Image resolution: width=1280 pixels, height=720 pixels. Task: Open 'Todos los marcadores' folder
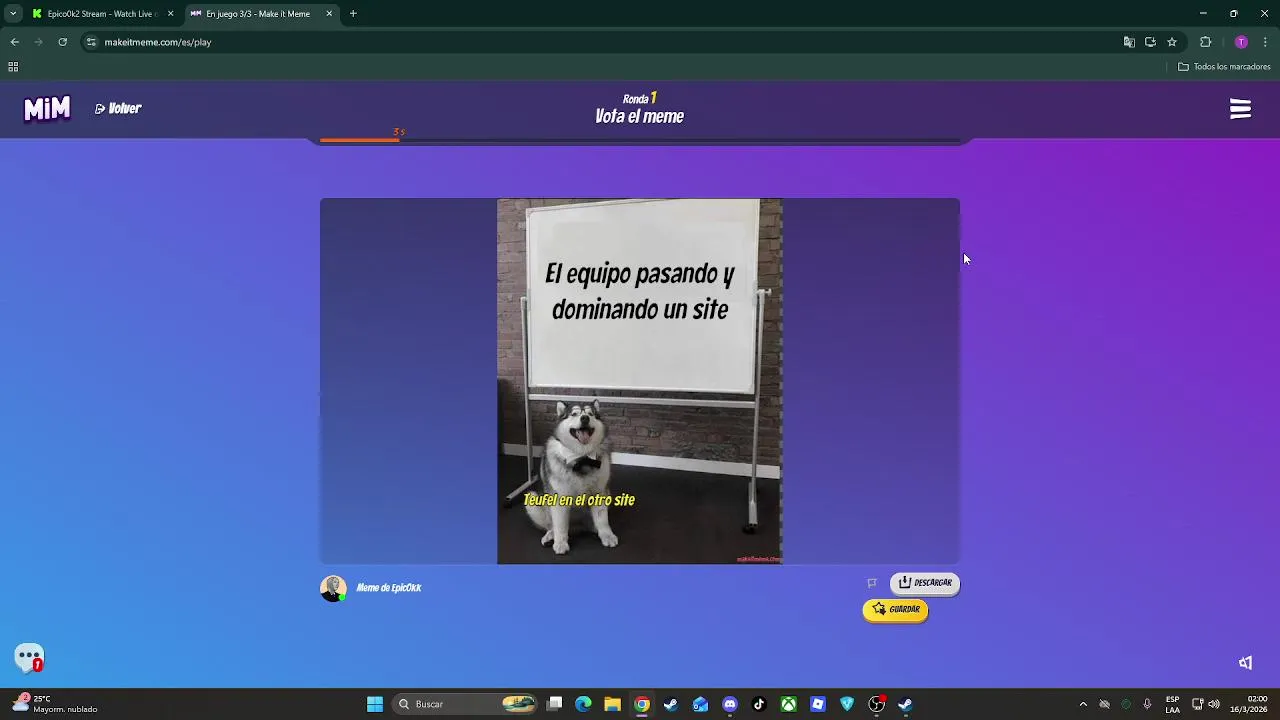pyautogui.click(x=1224, y=67)
